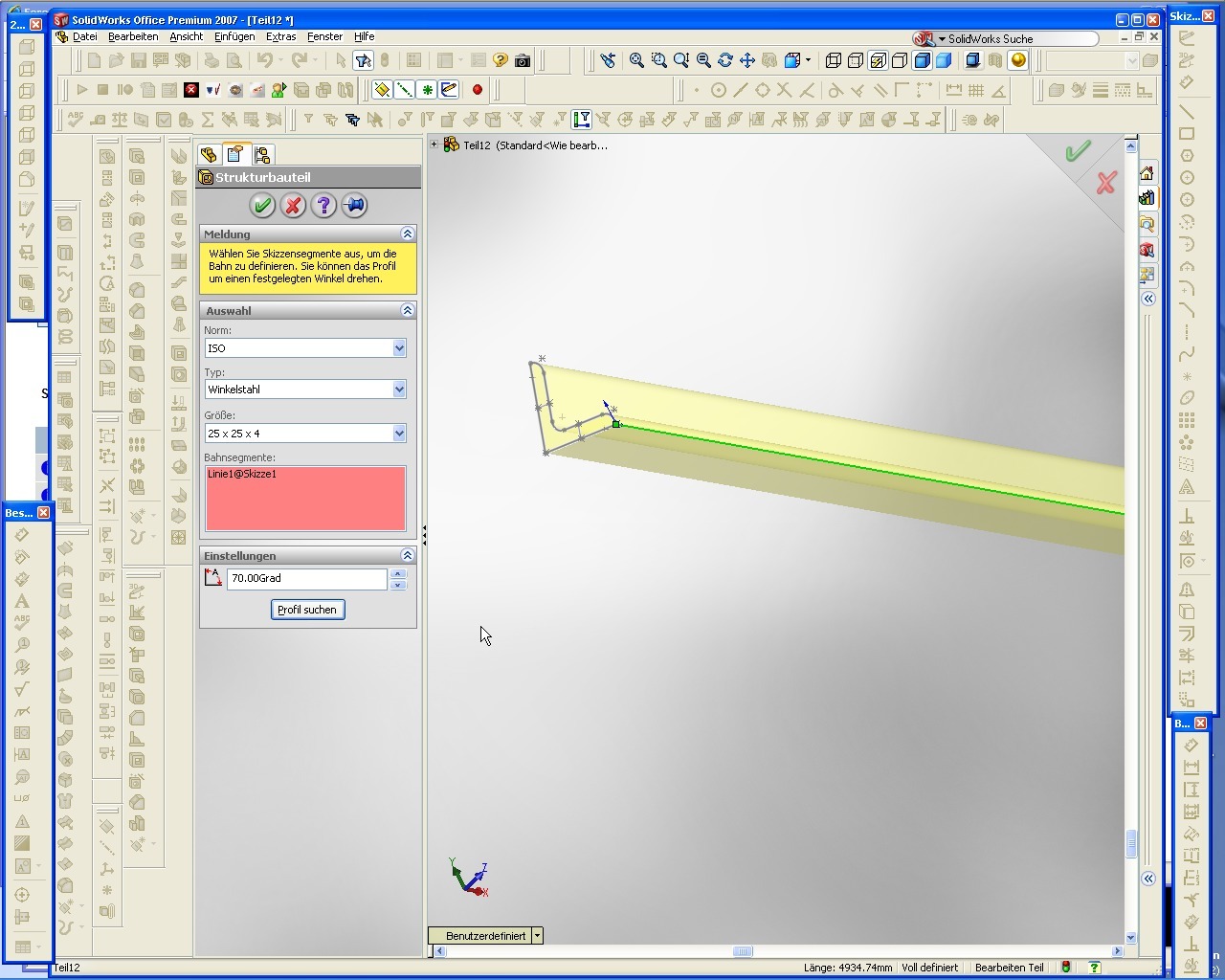Open help with the purple question mark

click(x=323, y=205)
